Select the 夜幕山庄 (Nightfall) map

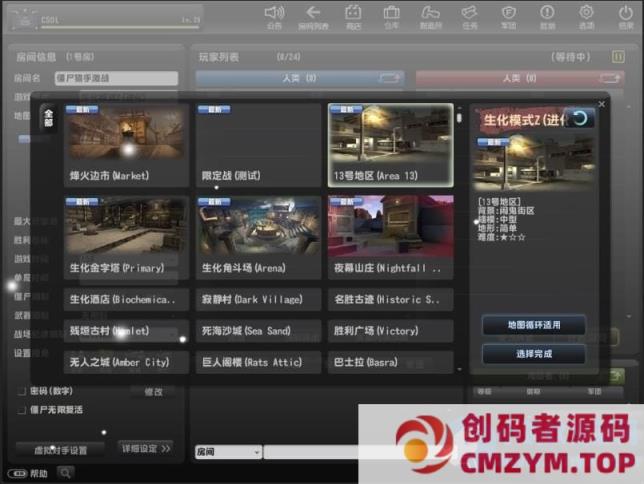pyautogui.click(x=391, y=237)
